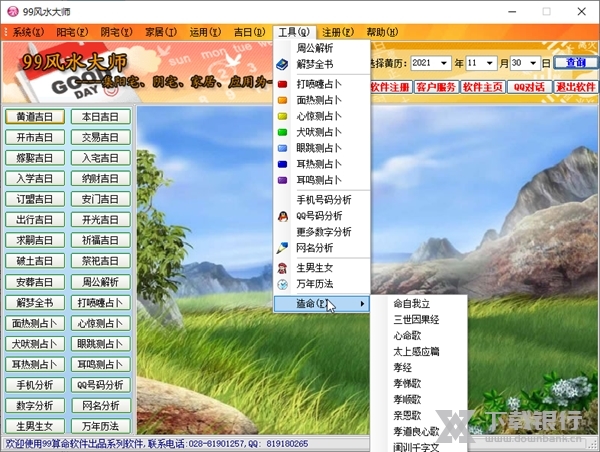Screen dimensions: 600x452
Task: Click the 本日吉日 sidebar button
Action: click(x=101, y=117)
